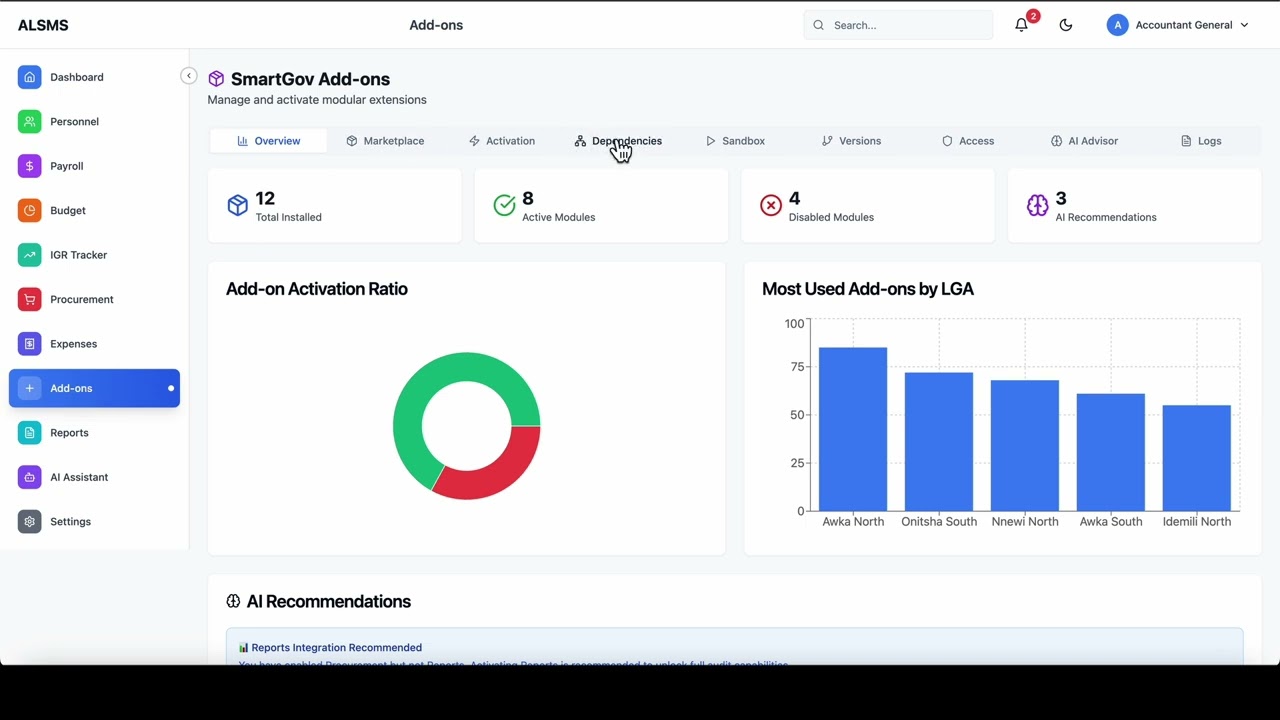
Task: Switch to the Activation tab
Action: (x=502, y=141)
